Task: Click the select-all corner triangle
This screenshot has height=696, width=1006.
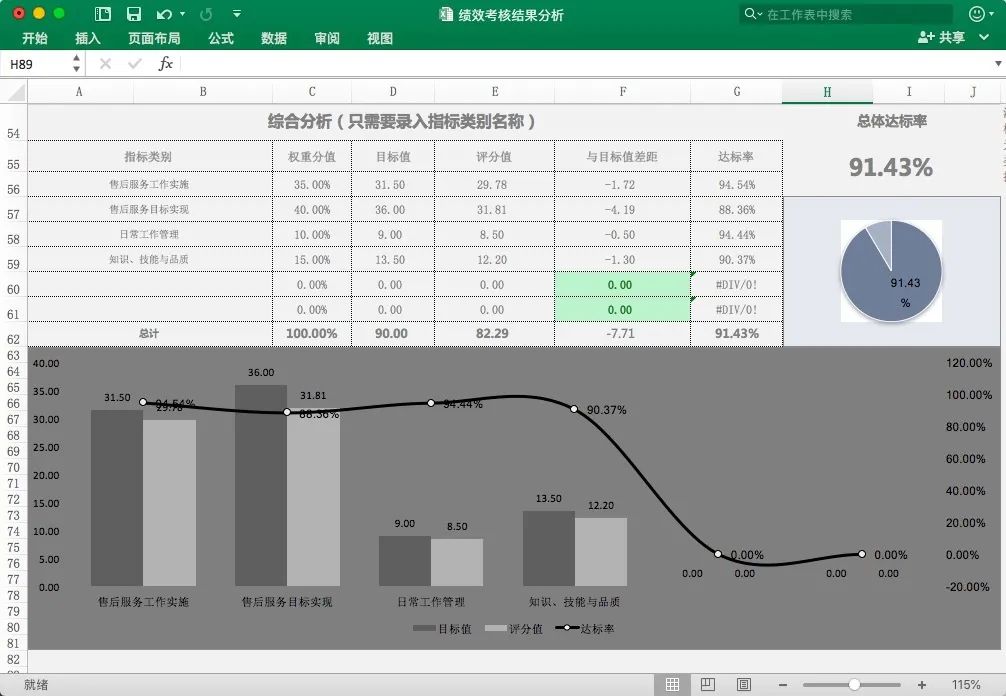Action: 14,92
